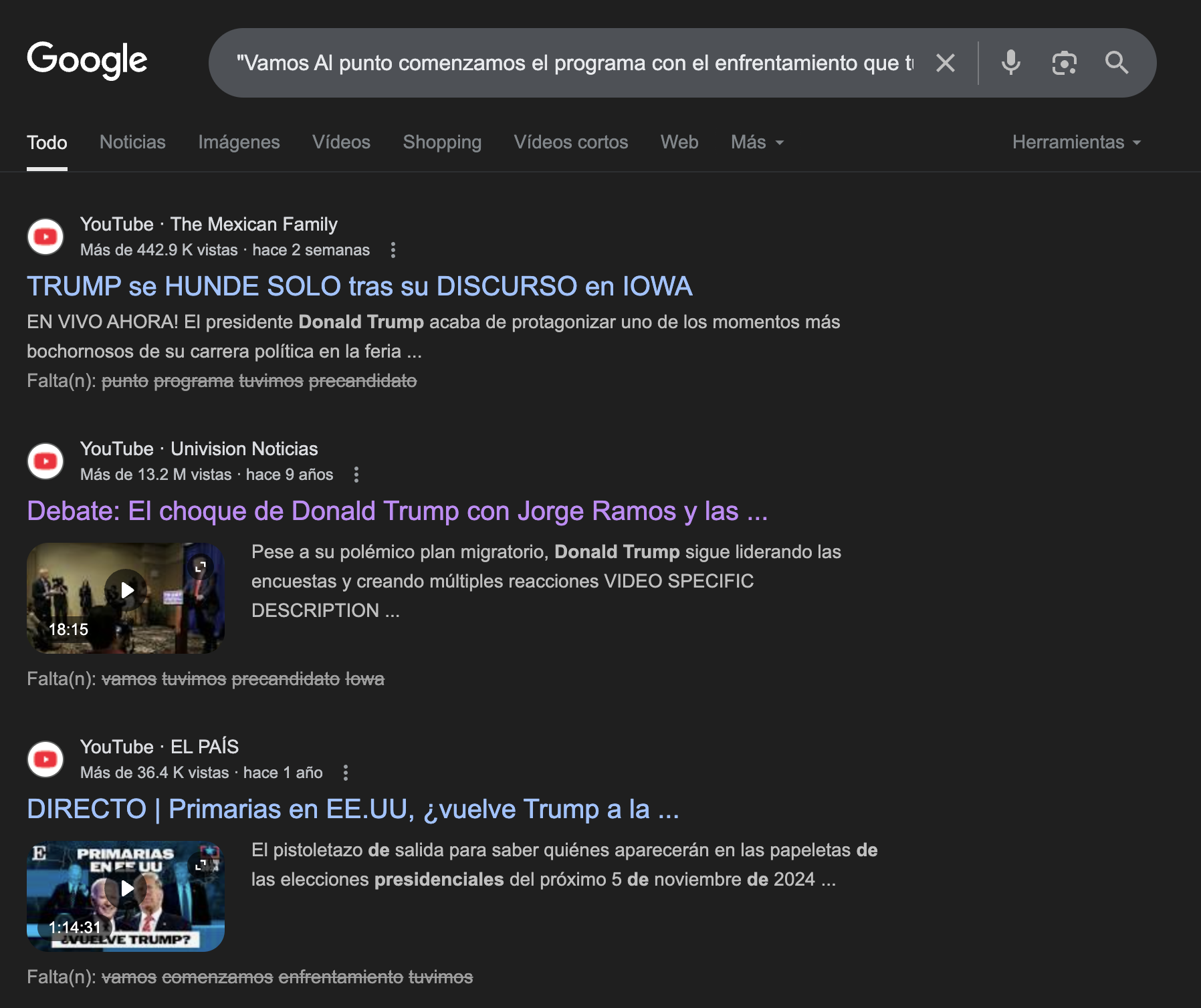
Task: Click 'YouTube · Univision Noticias' source text
Action: pos(199,449)
